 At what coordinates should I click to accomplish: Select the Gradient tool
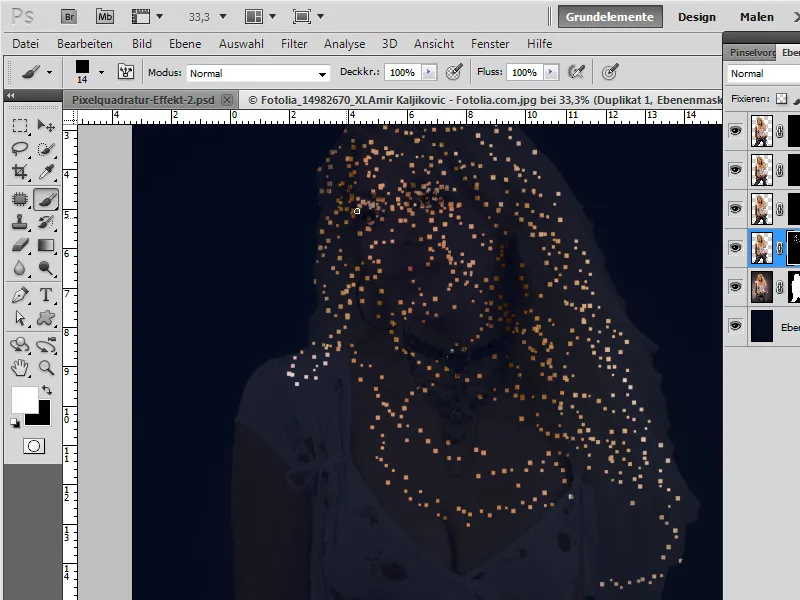point(46,245)
